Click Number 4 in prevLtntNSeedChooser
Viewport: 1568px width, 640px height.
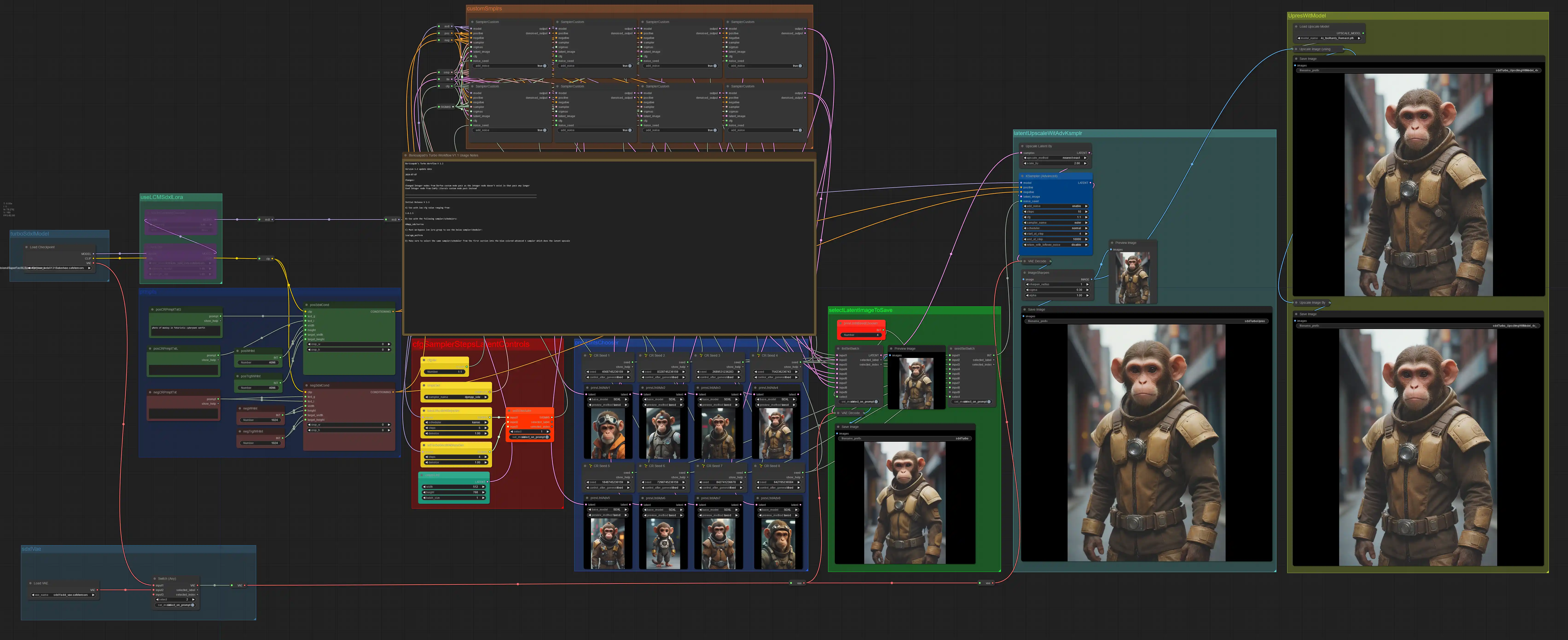coord(861,334)
